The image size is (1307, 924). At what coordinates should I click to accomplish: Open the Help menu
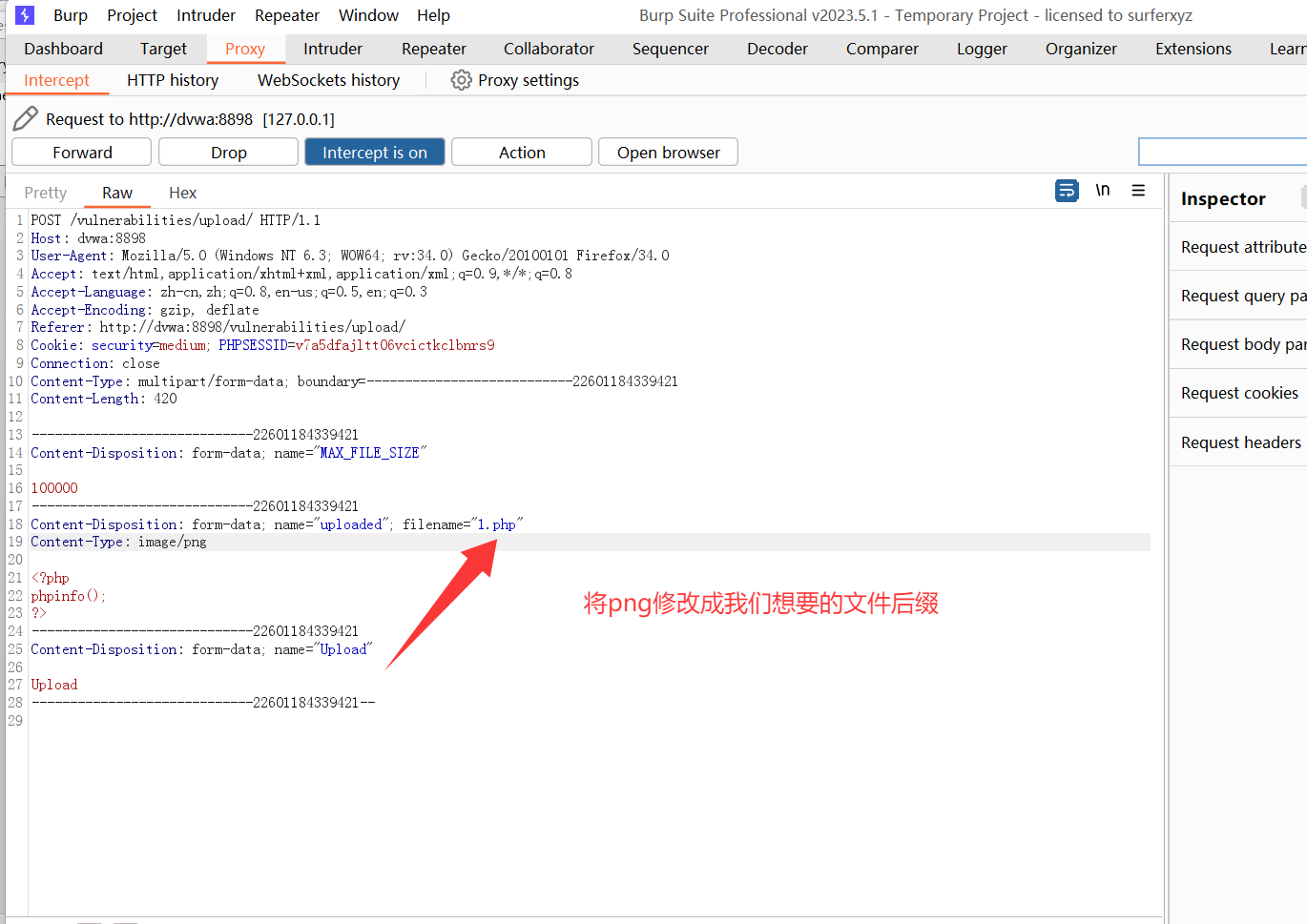pyautogui.click(x=433, y=15)
